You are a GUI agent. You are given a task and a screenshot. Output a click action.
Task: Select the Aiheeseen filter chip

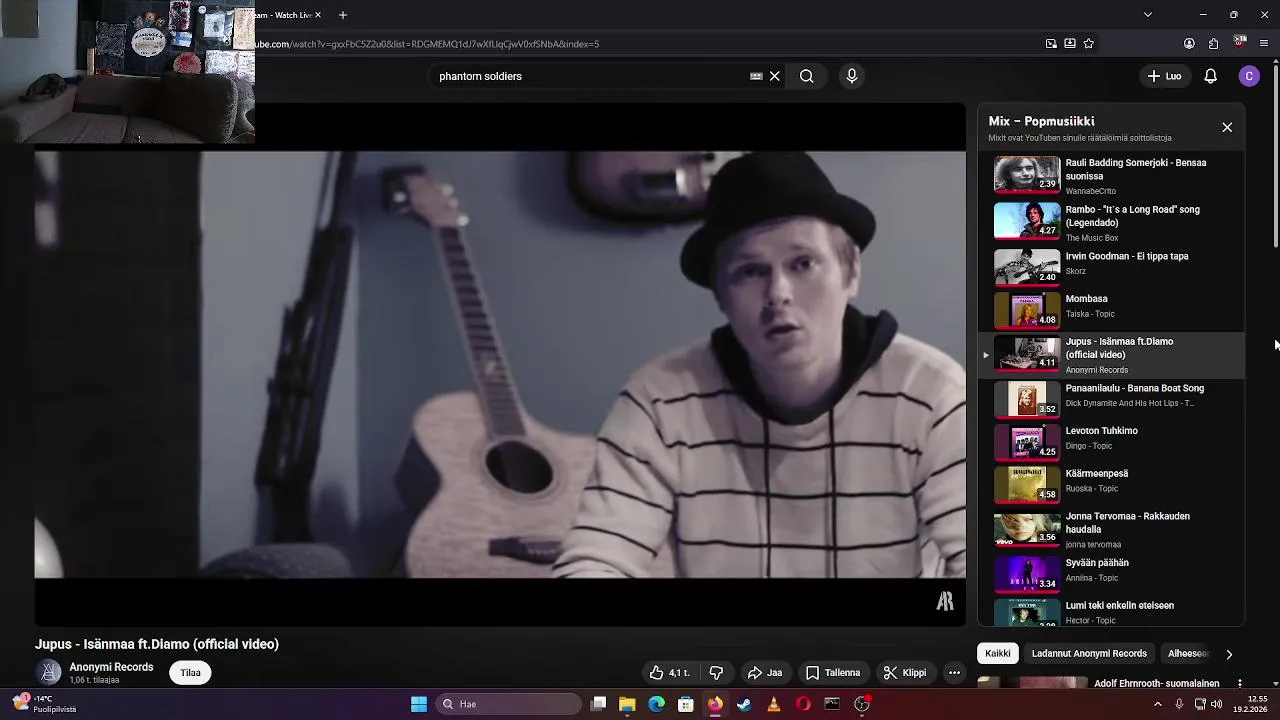(x=1188, y=653)
